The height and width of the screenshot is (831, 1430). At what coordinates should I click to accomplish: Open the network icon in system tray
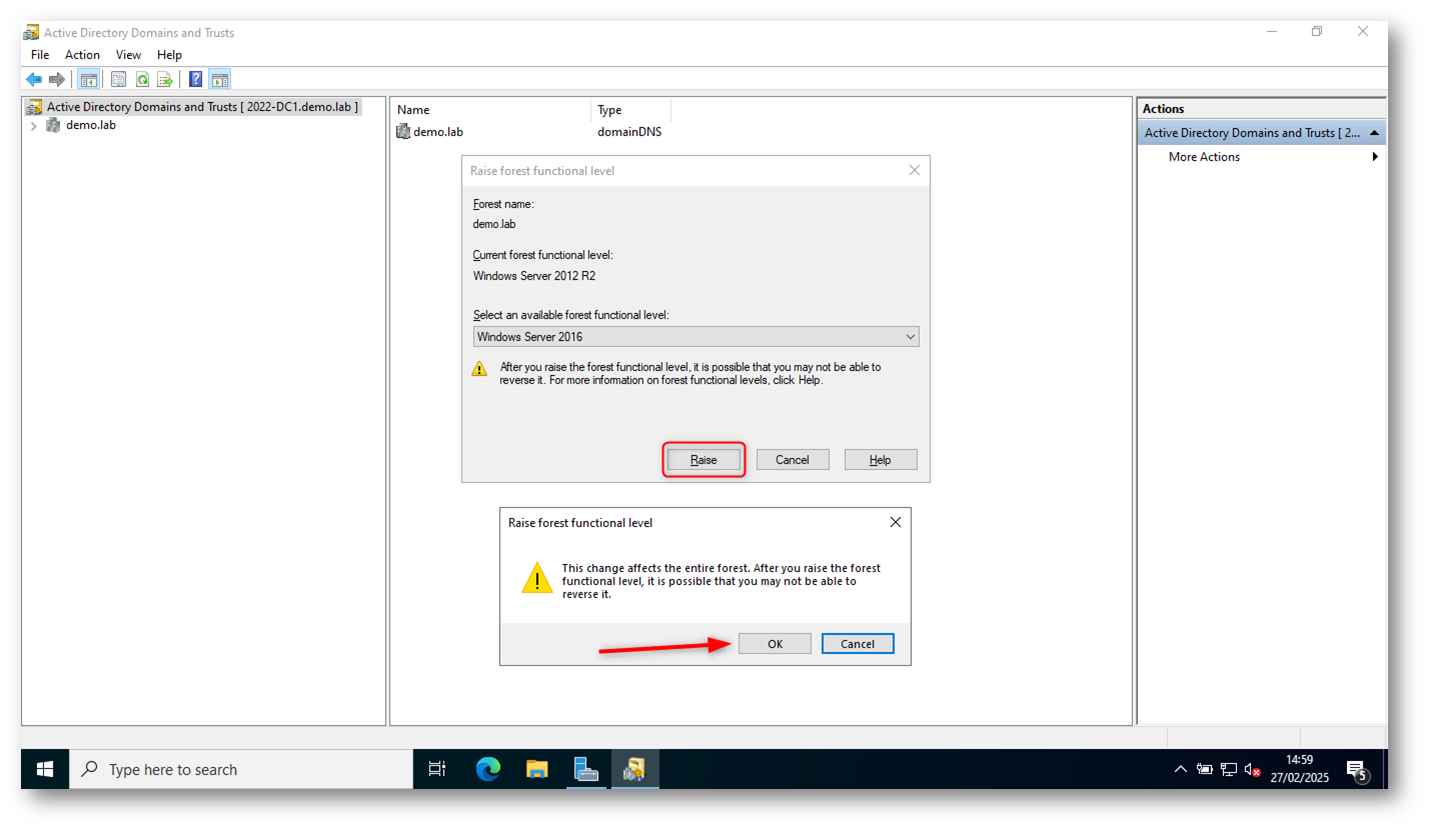coord(1229,770)
